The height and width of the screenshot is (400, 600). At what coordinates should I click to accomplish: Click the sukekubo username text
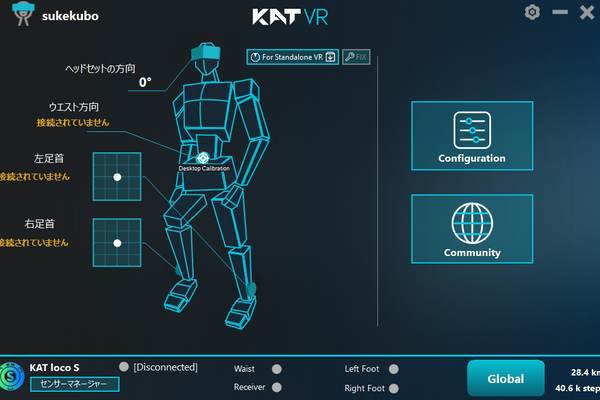click(x=70, y=16)
